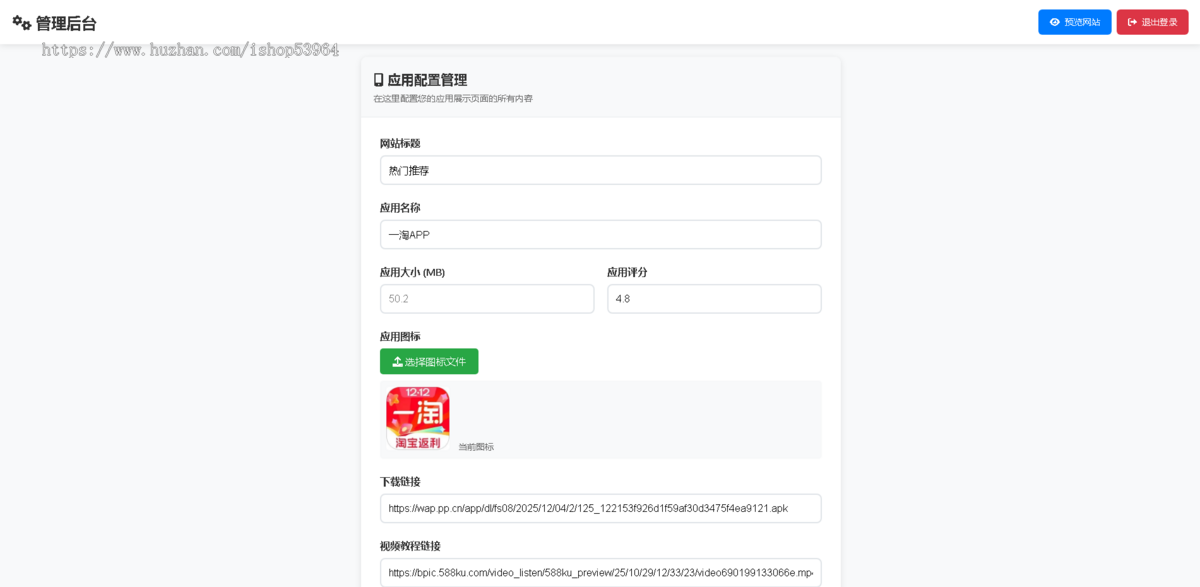Screen dimensions: 1200x587
Task: Click the 视频教程链接 input field
Action: click(600, 570)
